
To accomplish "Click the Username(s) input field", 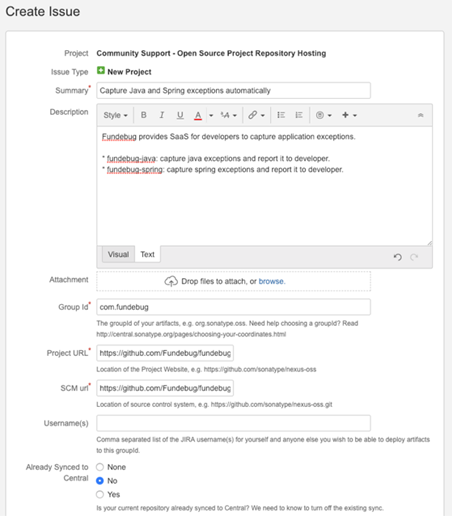I will coord(233,423).
